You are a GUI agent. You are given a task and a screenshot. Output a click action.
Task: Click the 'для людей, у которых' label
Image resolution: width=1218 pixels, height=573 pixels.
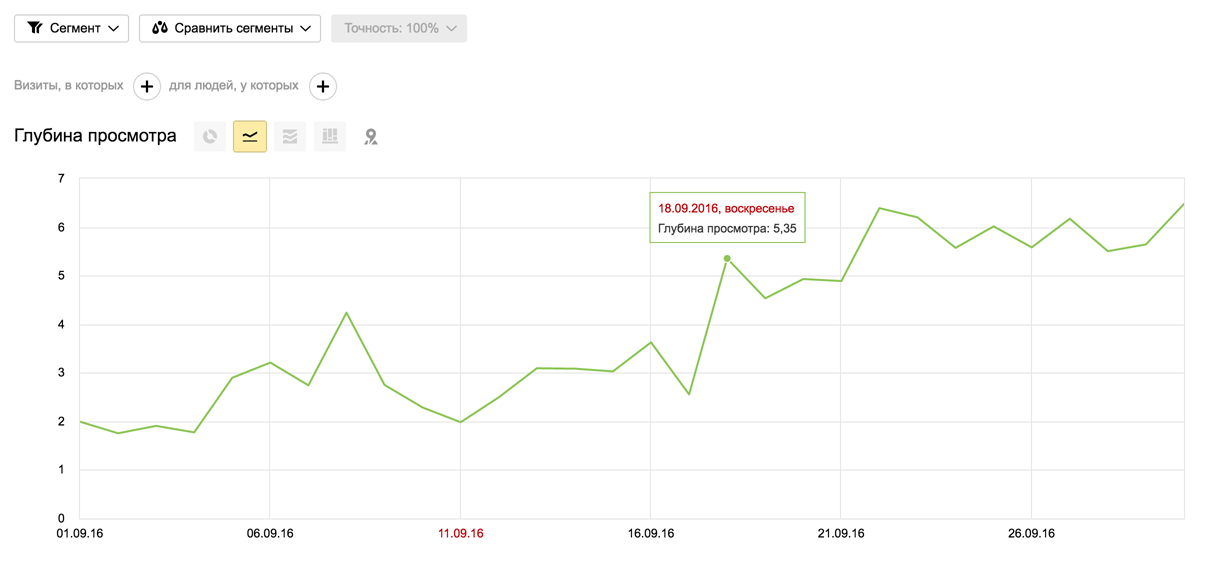pos(234,86)
